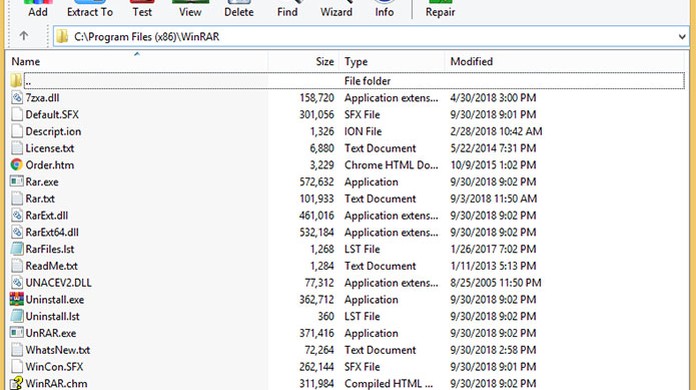This screenshot has width=696, height=390.
Task: Select the Descript.ion file icon
Action: pos(17,131)
